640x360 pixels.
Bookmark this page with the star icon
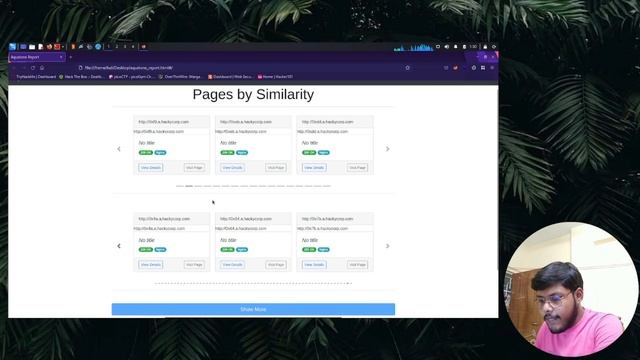(x=407, y=68)
